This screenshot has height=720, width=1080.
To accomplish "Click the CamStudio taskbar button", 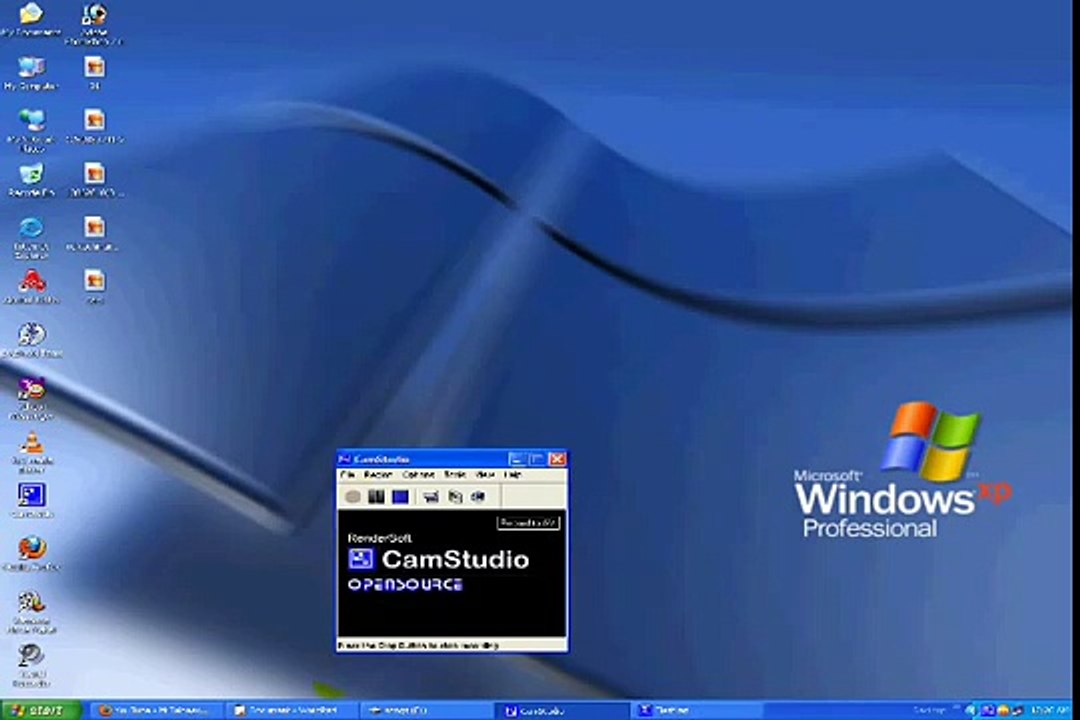I will click(x=561, y=710).
